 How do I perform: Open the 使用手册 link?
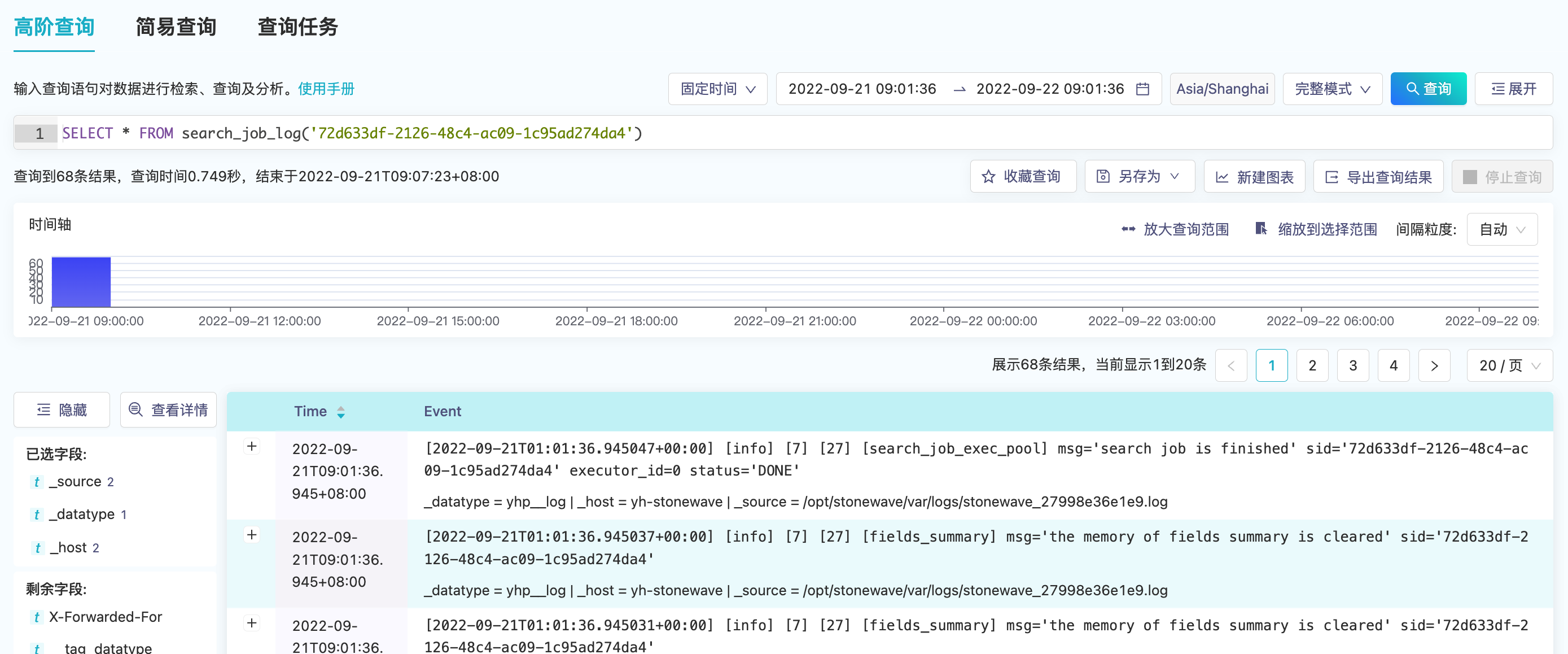(x=326, y=89)
